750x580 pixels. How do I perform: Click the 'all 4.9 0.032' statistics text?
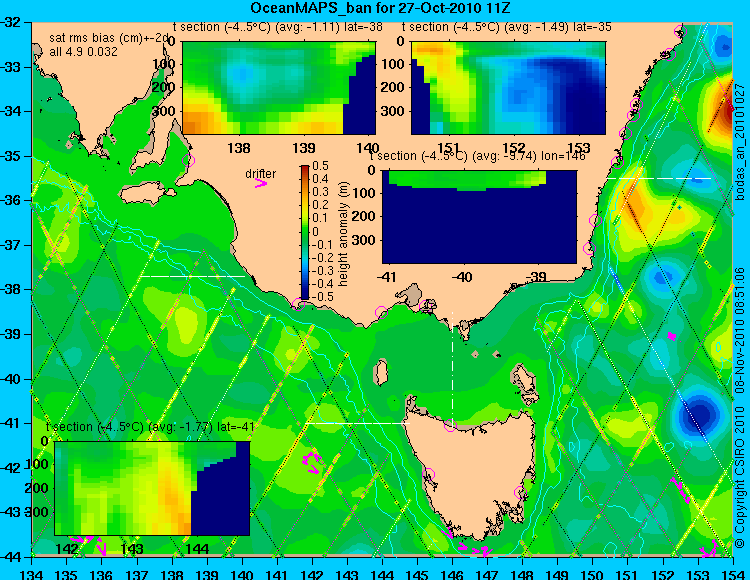point(83,52)
